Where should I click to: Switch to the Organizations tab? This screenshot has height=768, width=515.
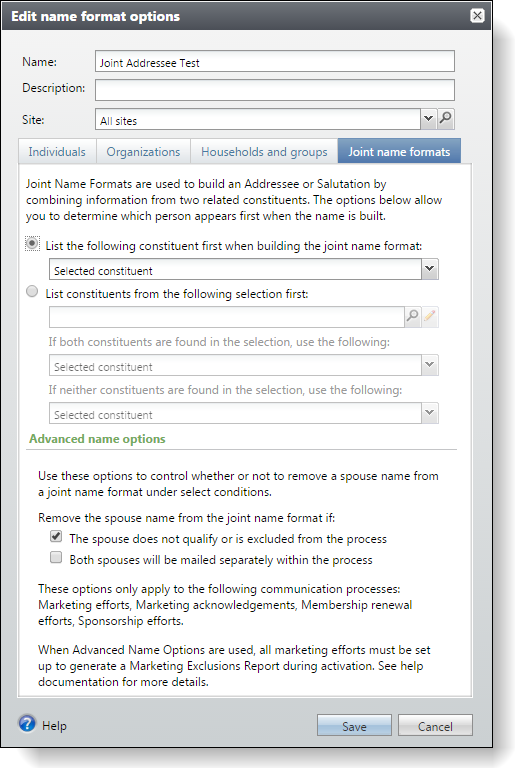(144, 152)
